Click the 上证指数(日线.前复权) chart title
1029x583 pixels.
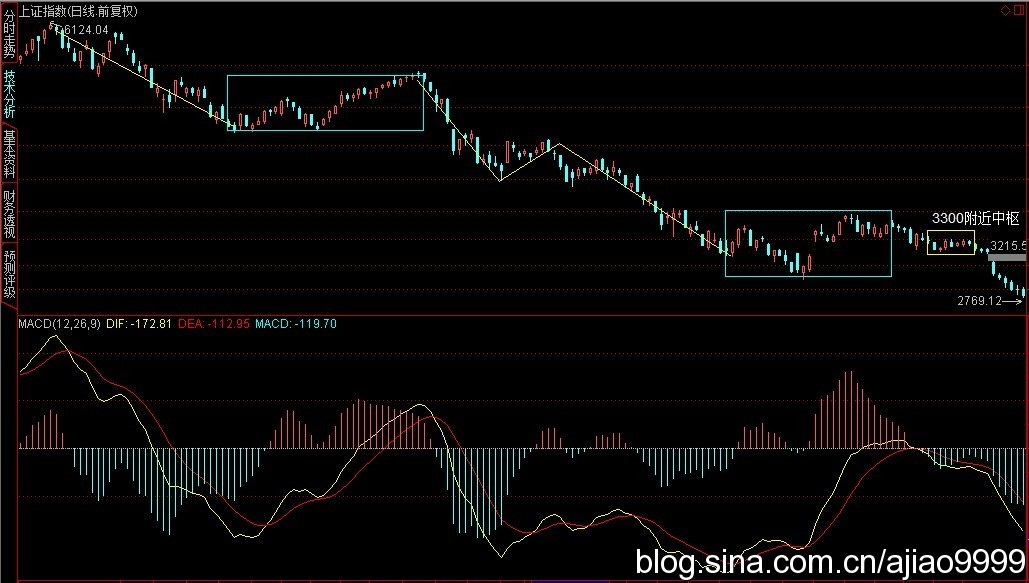click(79, 11)
